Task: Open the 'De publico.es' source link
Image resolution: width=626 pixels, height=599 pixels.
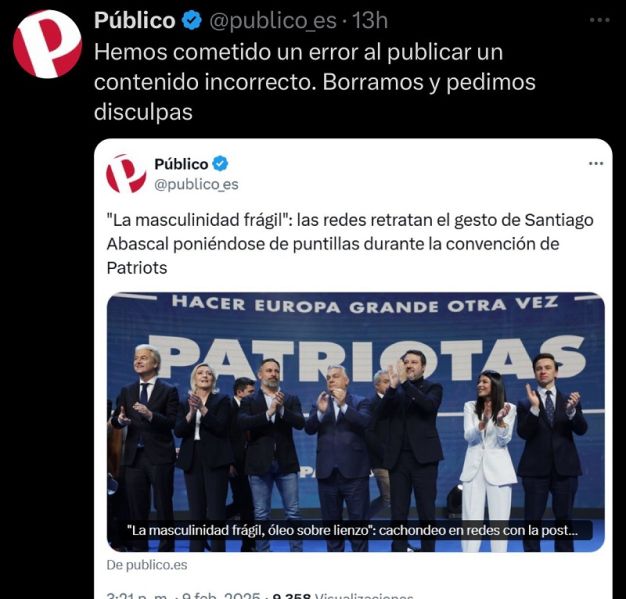Action: pyautogui.click(x=147, y=565)
